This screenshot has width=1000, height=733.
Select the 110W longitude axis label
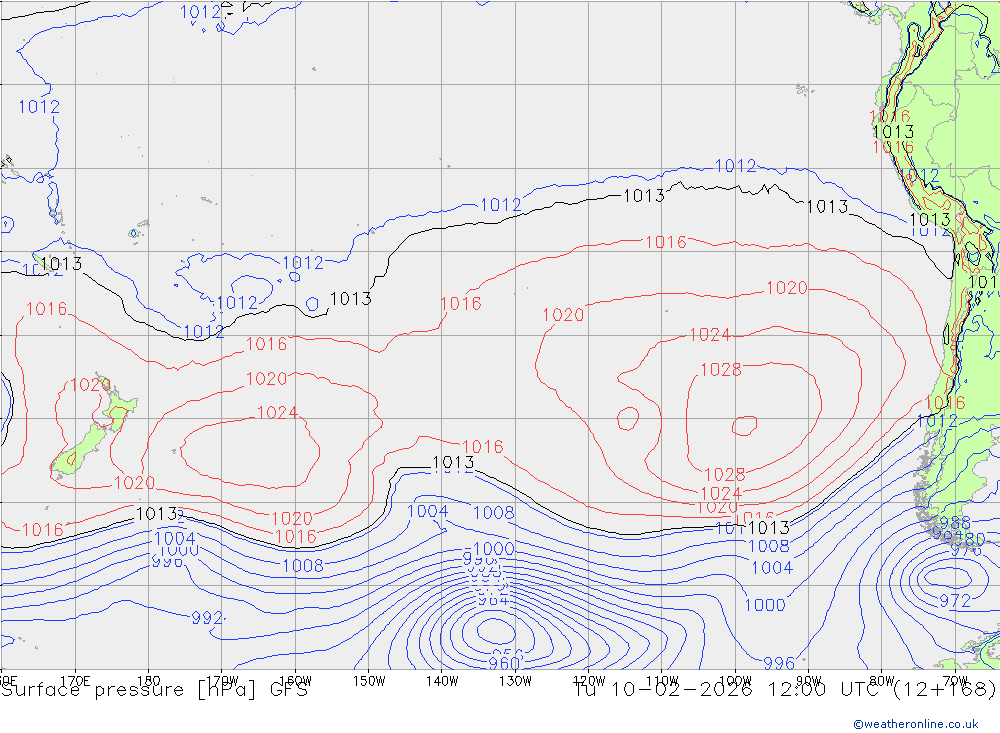pos(662,681)
